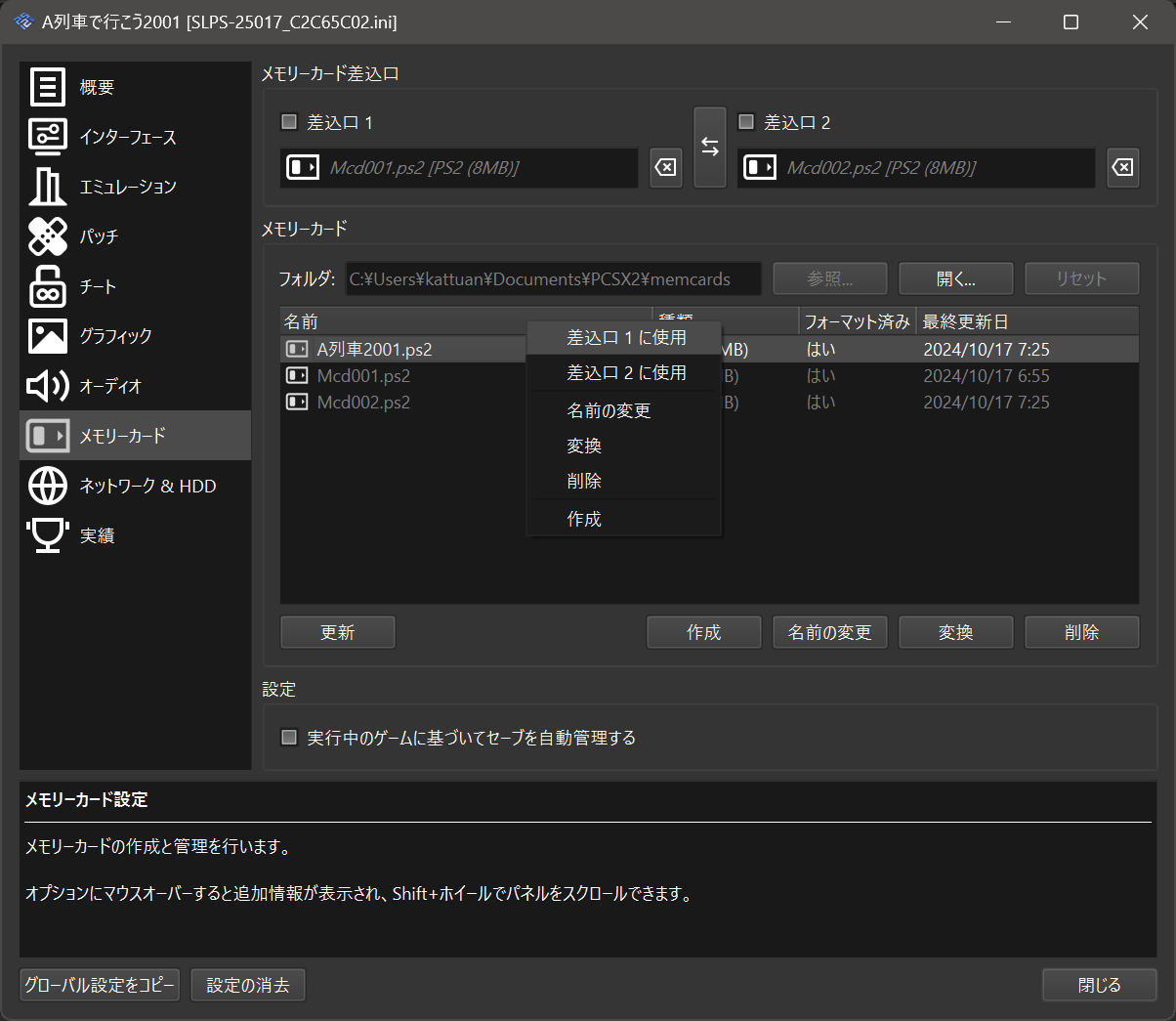Click the maximize window button
Screen dimensions: 1176x1021
pos(1071,21)
